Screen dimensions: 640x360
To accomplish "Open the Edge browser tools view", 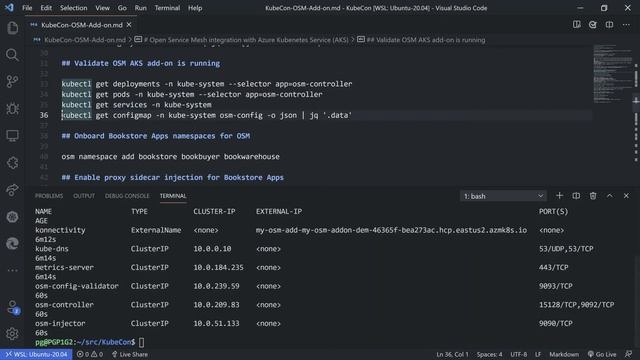I will click(x=12, y=244).
